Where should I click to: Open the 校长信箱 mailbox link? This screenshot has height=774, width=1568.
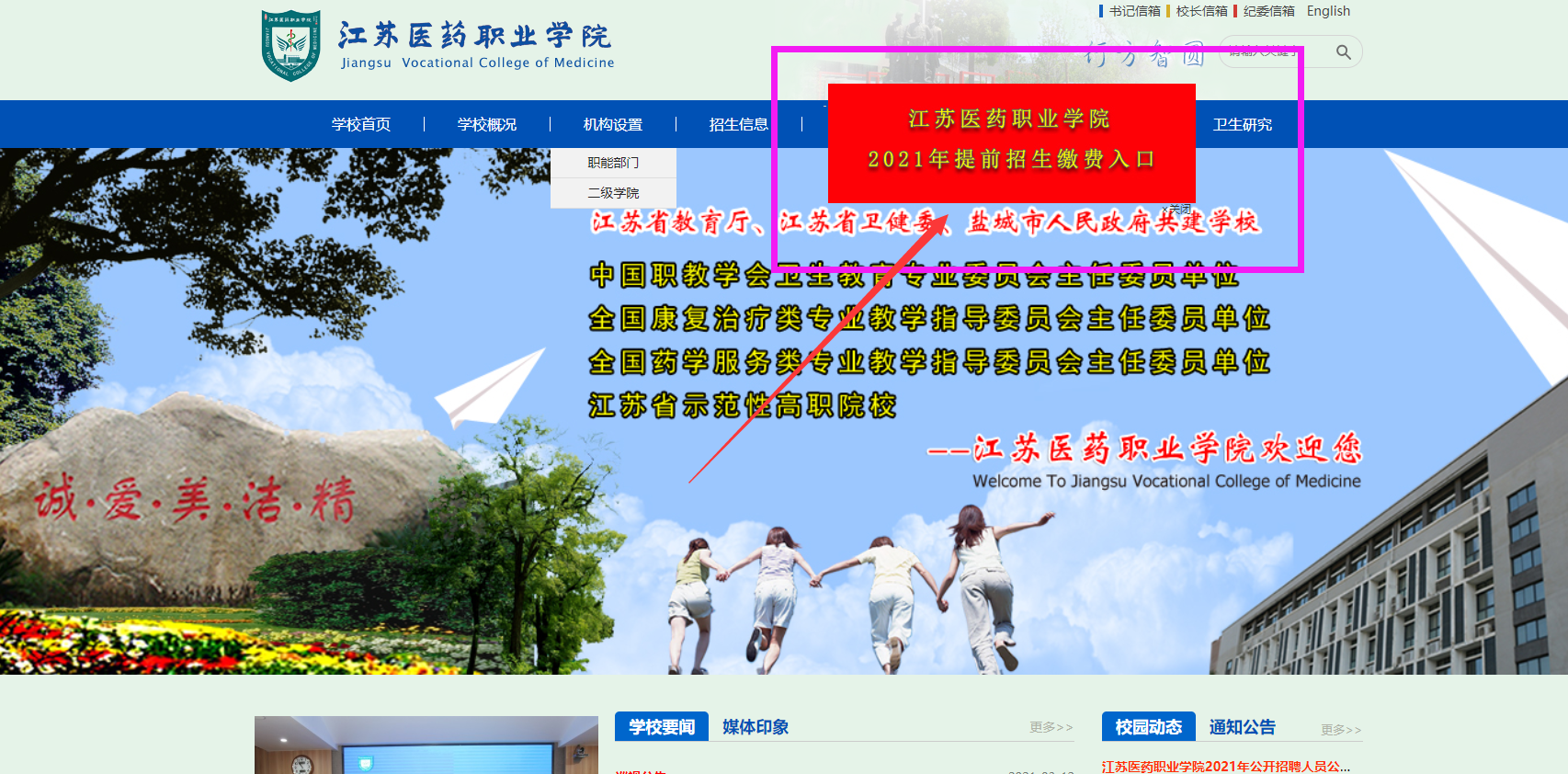[x=1201, y=11]
